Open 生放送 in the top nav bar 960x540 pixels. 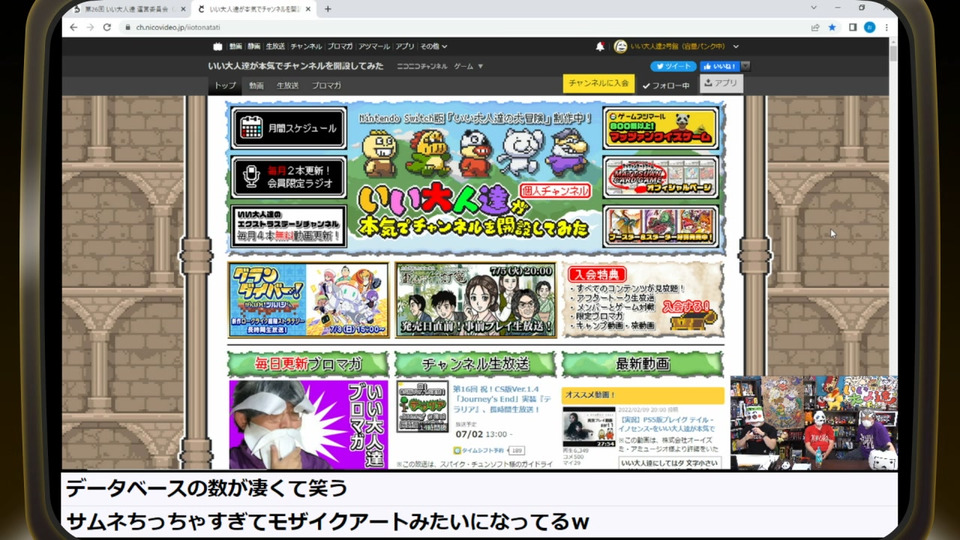click(x=275, y=47)
